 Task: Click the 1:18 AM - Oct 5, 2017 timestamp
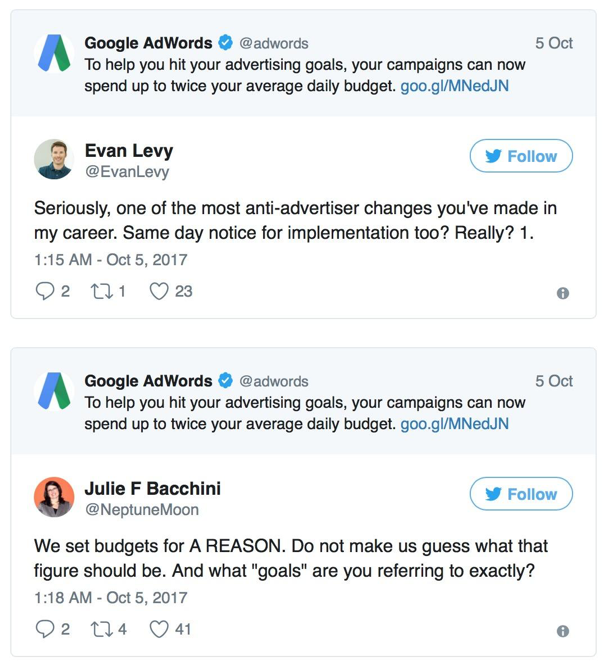tap(111, 598)
